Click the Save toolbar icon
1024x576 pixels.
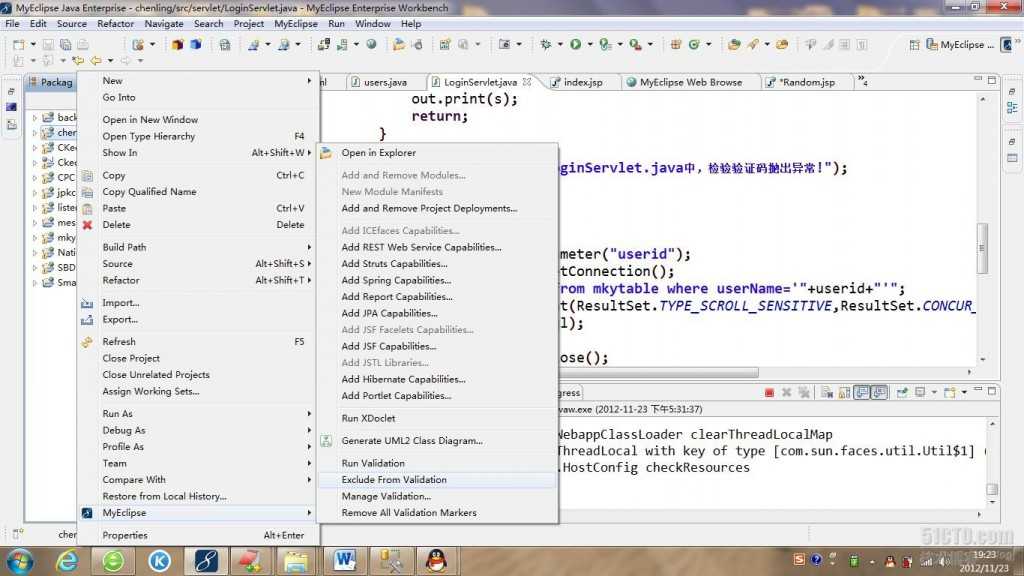click(48, 44)
